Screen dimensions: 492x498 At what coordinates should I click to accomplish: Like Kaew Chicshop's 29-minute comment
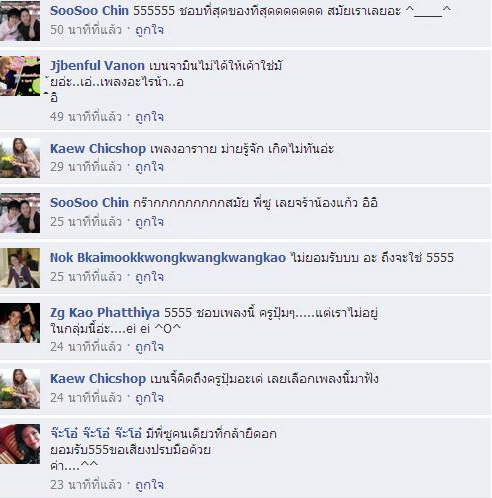pyautogui.click(x=149, y=167)
